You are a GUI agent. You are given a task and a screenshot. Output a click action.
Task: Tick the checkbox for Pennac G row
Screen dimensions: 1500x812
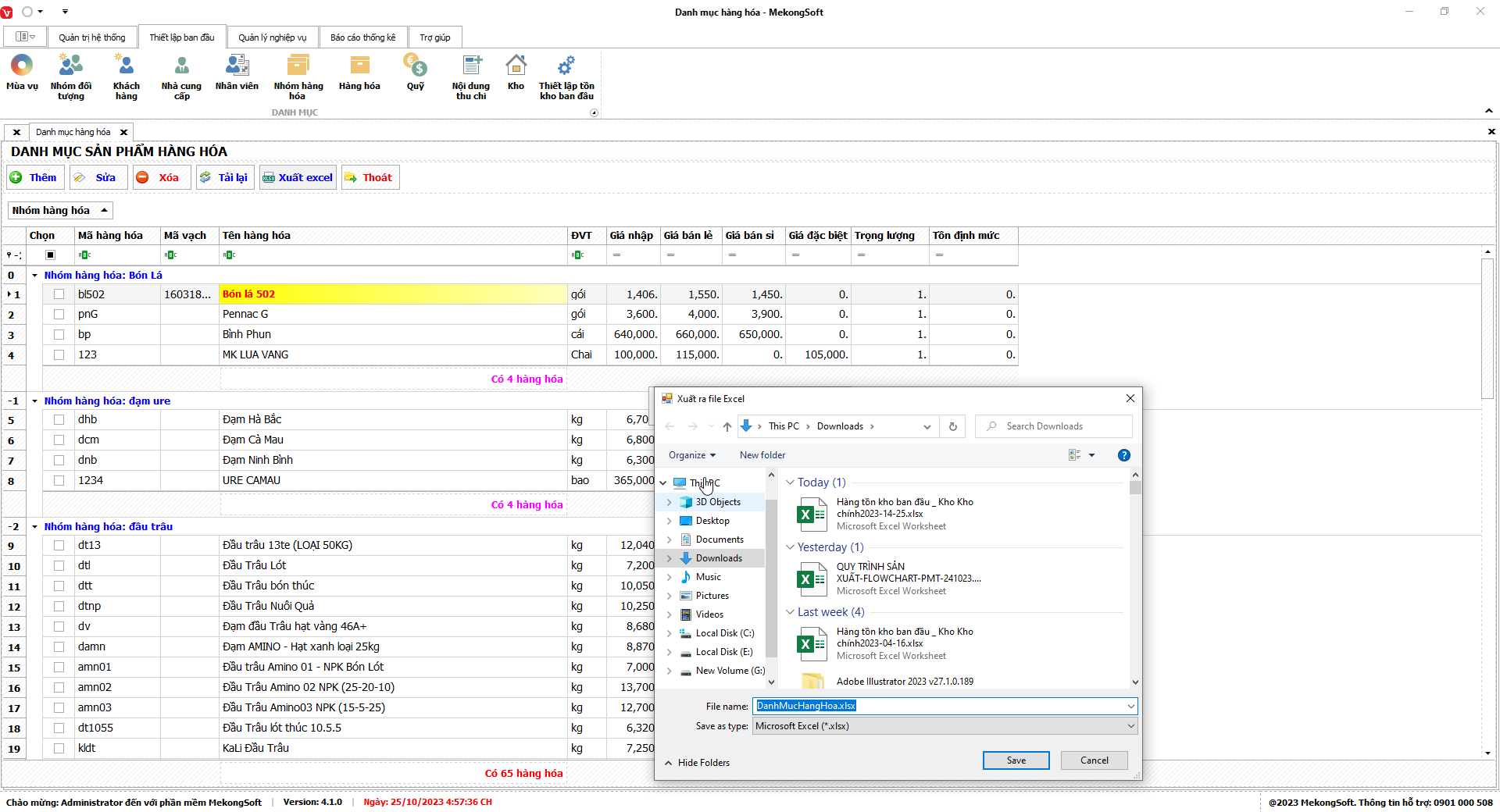pyautogui.click(x=59, y=314)
